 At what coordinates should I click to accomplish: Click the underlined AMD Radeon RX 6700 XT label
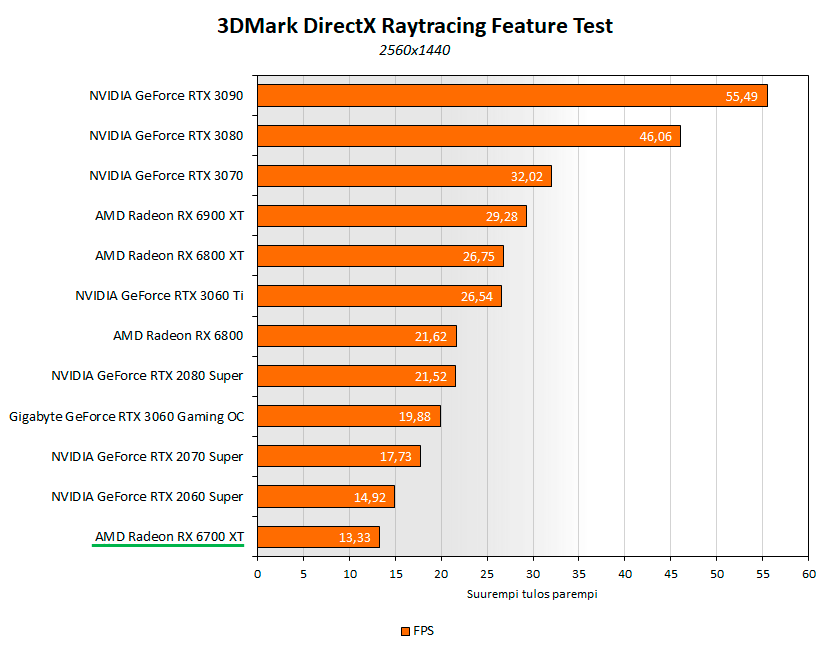click(169, 537)
